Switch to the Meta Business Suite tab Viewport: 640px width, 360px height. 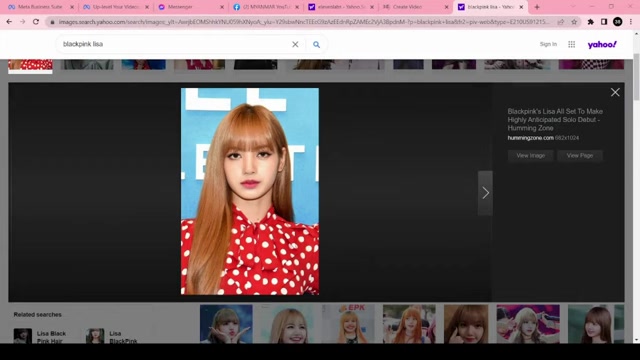[41, 7]
